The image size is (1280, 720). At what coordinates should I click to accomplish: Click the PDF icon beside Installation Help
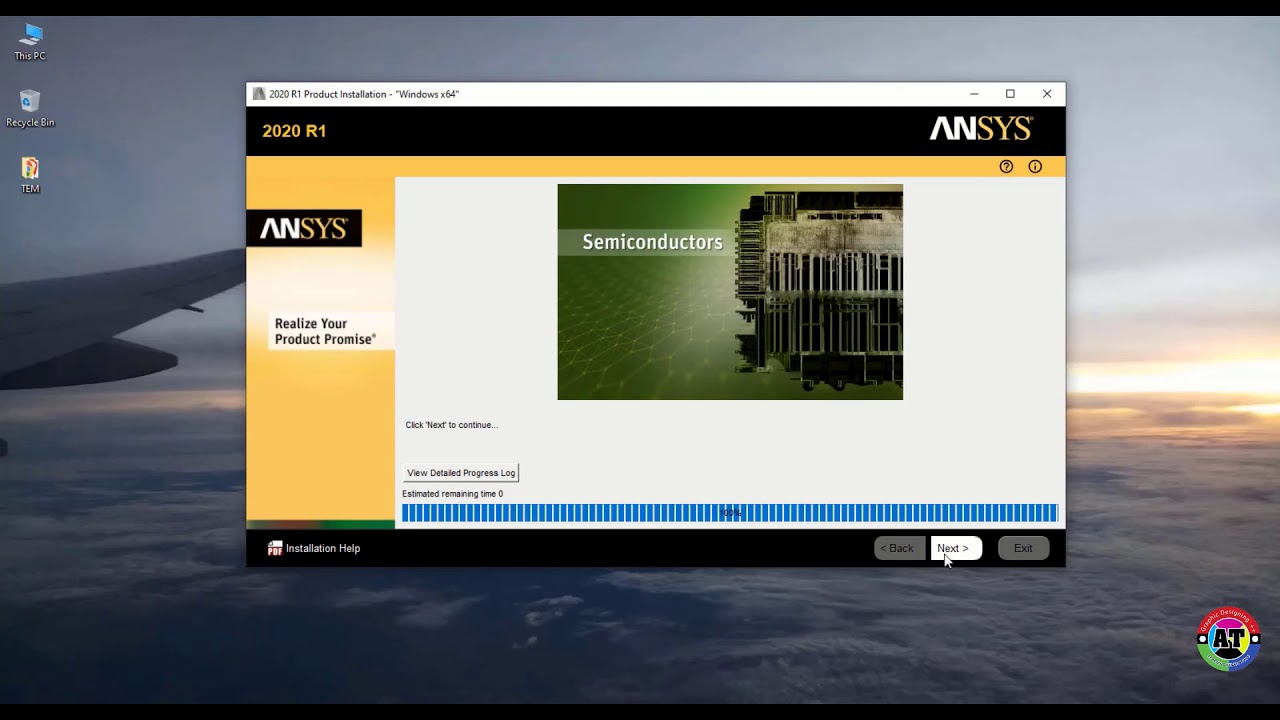[x=275, y=548]
